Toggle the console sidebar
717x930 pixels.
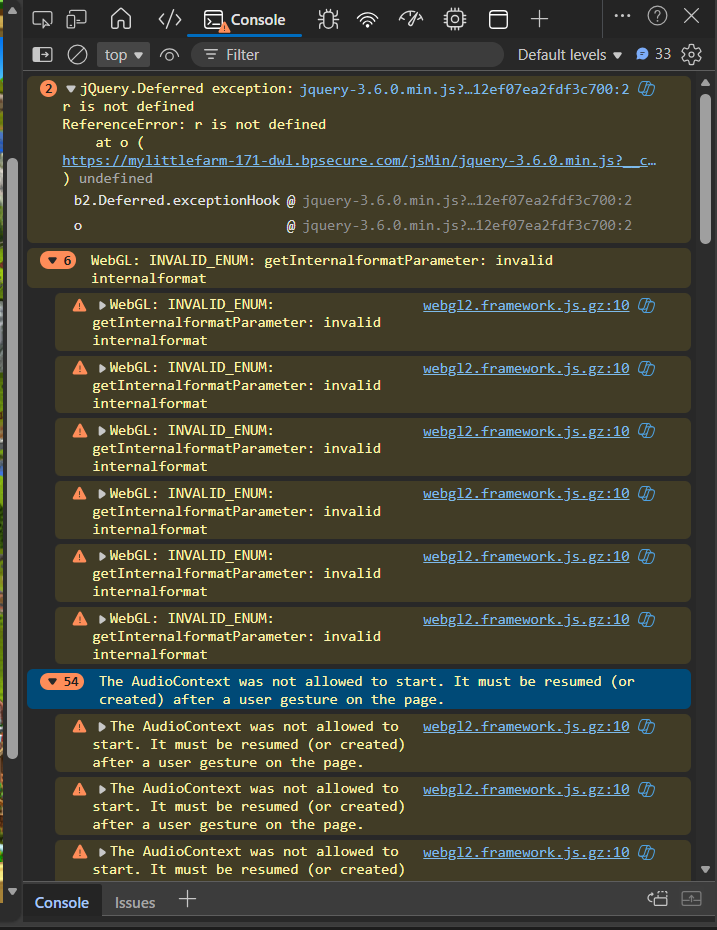(42, 55)
